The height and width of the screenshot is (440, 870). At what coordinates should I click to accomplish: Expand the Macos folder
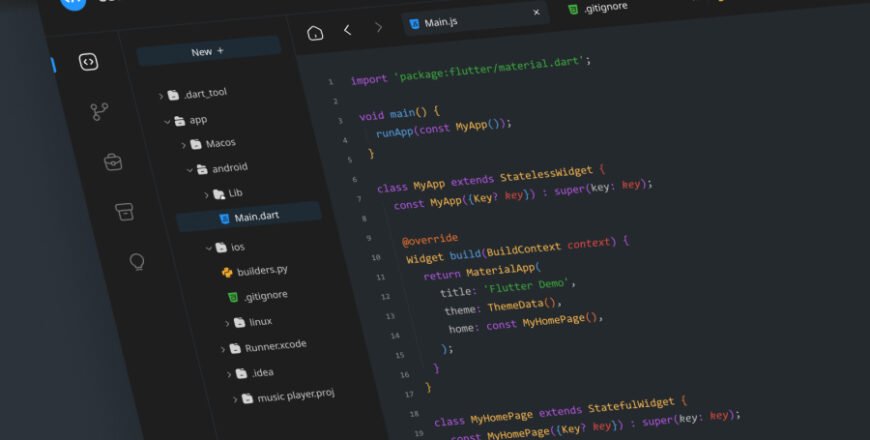pyautogui.click(x=183, y=144)
